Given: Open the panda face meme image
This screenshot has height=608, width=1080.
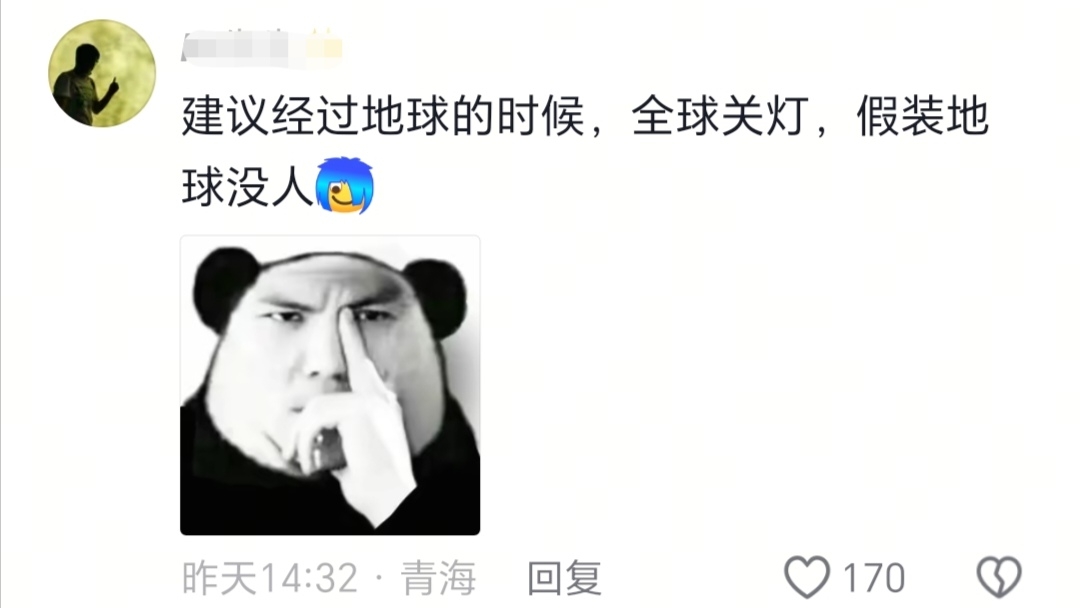Looking at the screenshot, I should pos(330,385).
